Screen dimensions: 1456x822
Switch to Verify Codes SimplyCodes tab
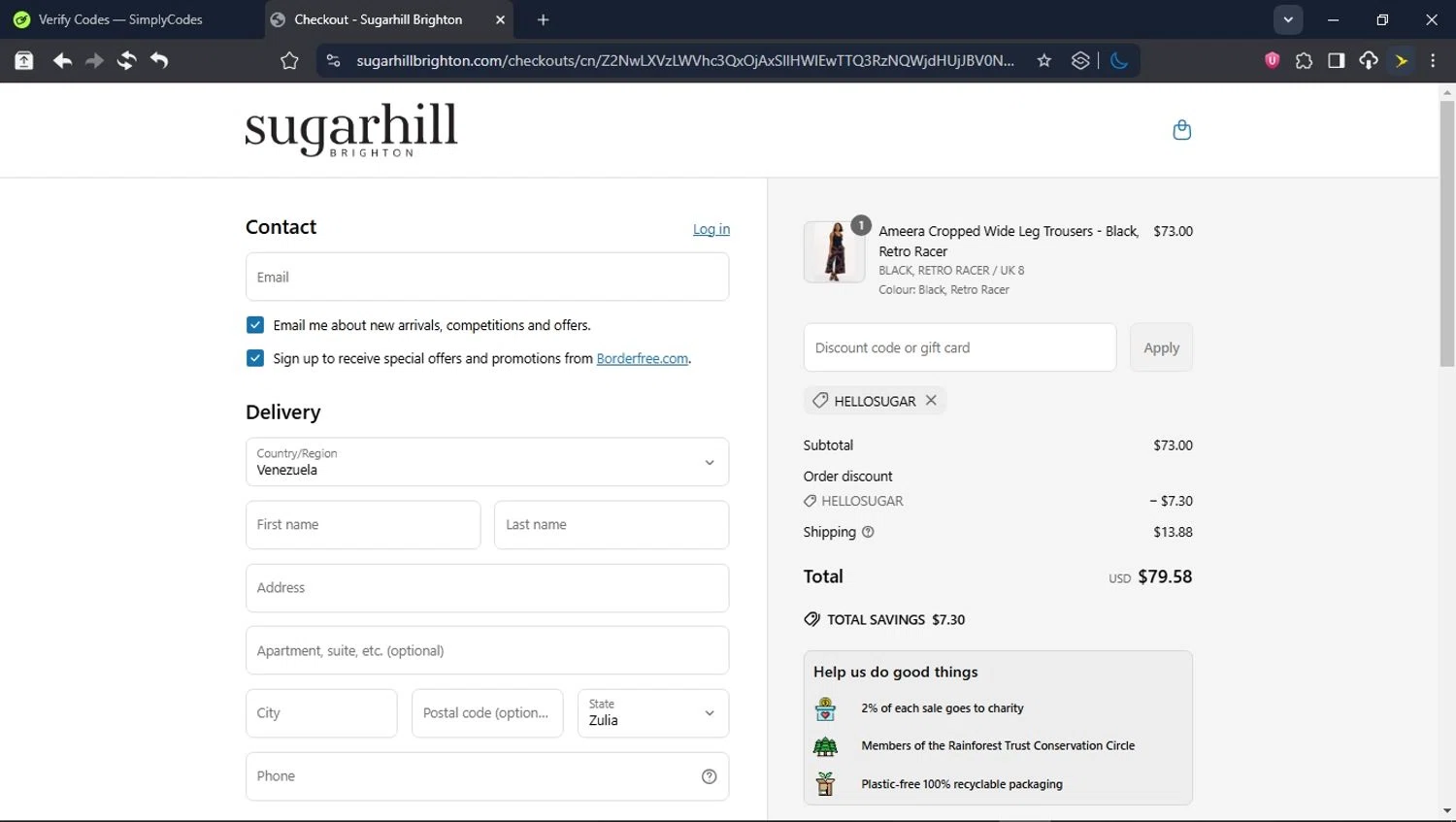point(121,19)
